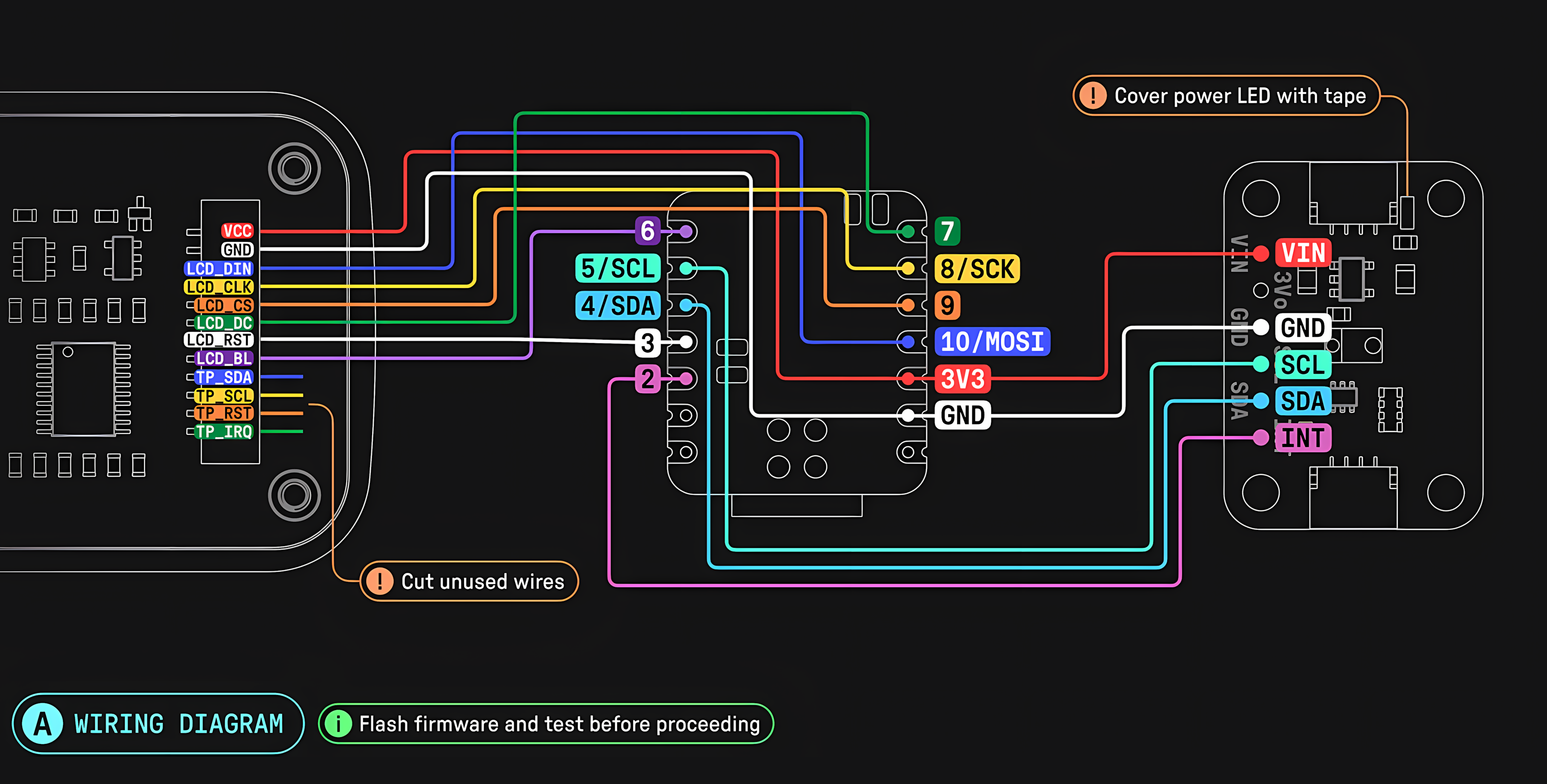Click the TP_IRQ green connector label
The image size is (1547, 784).
(223, 432)
